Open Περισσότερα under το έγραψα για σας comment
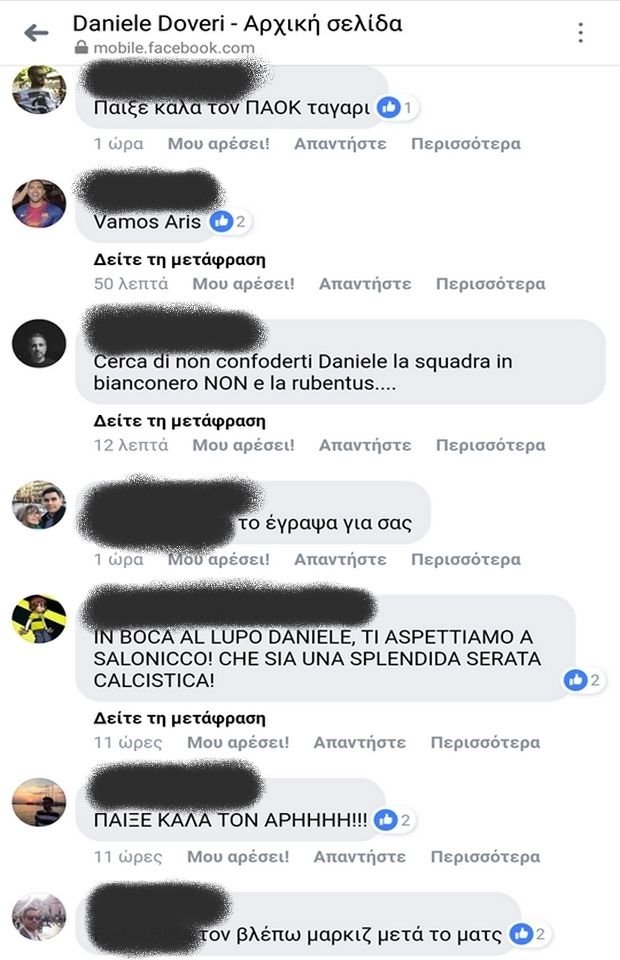 [x=466, y=560]
